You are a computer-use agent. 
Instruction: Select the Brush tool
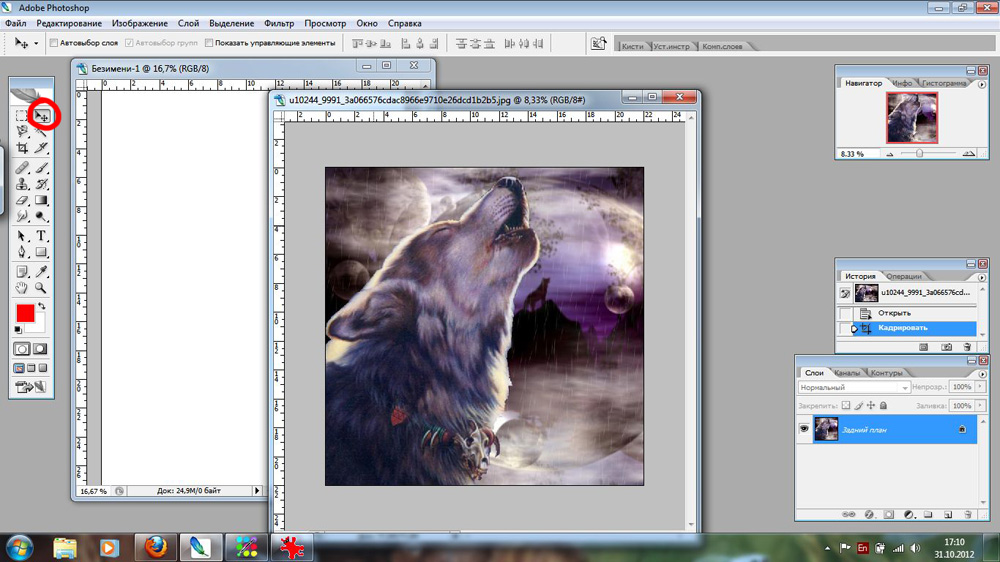coord(41,168)
